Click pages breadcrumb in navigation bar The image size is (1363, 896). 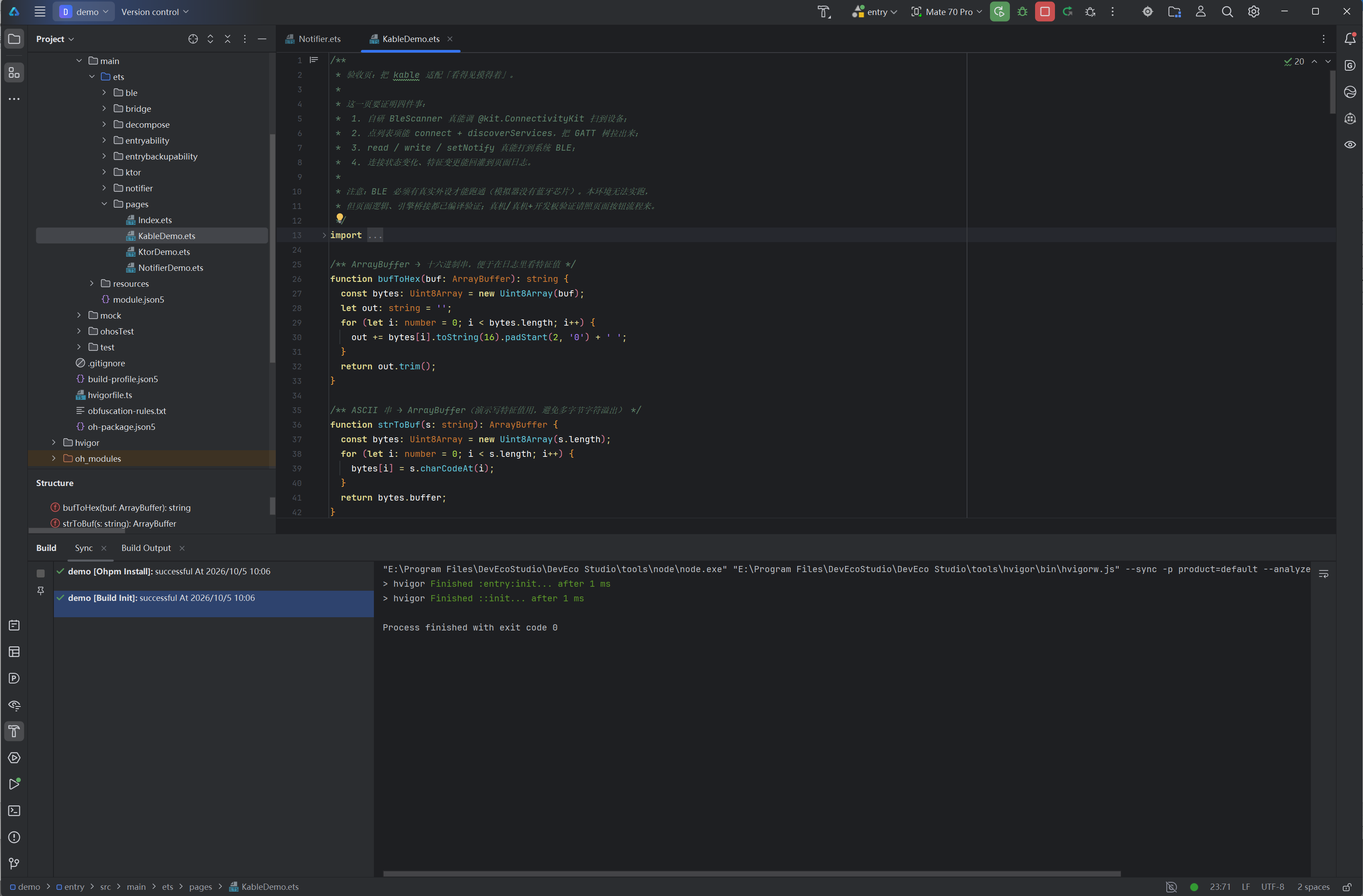pos(201,886)
